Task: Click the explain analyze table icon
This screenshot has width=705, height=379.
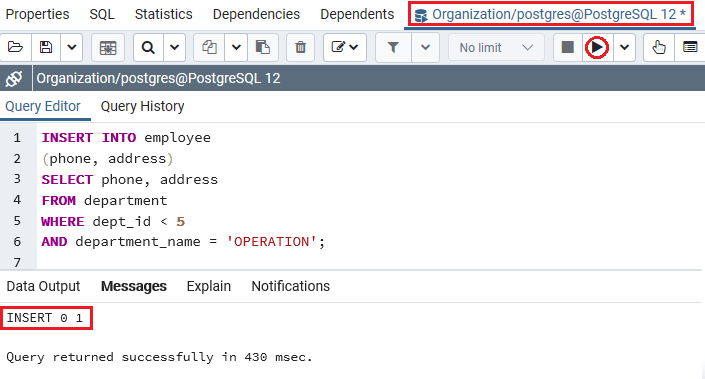Action: 690,47
